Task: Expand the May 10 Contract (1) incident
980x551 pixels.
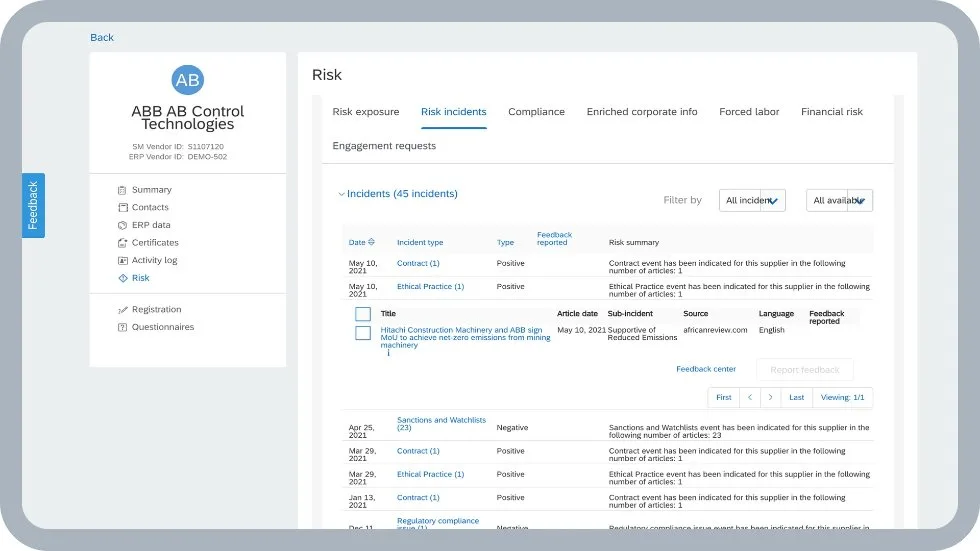Action: [x=418, y=264]
